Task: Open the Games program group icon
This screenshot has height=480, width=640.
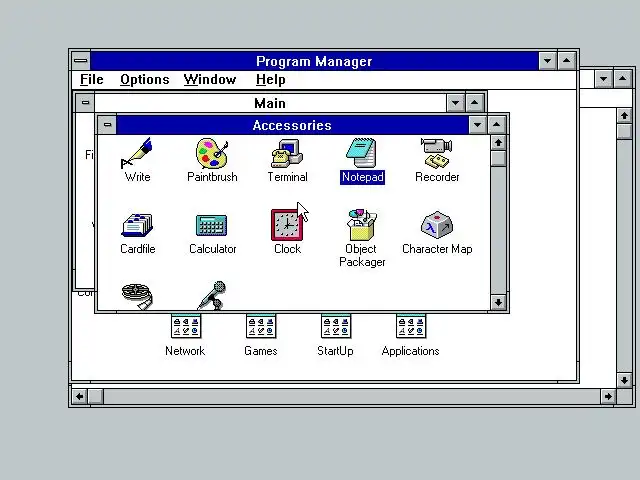Action: 261,326
